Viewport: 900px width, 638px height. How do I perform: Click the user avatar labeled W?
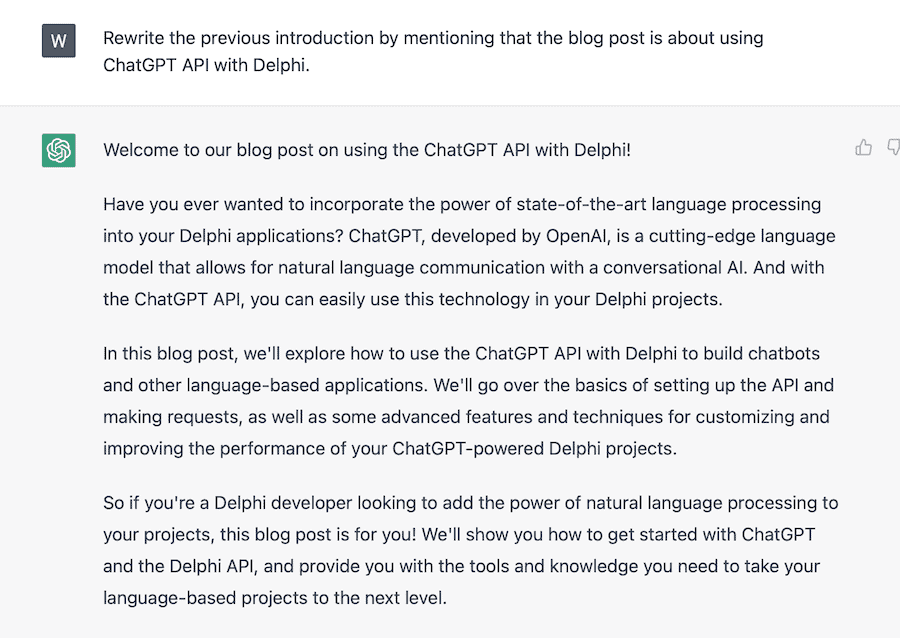pyautogui.click(x=59, y=41)
